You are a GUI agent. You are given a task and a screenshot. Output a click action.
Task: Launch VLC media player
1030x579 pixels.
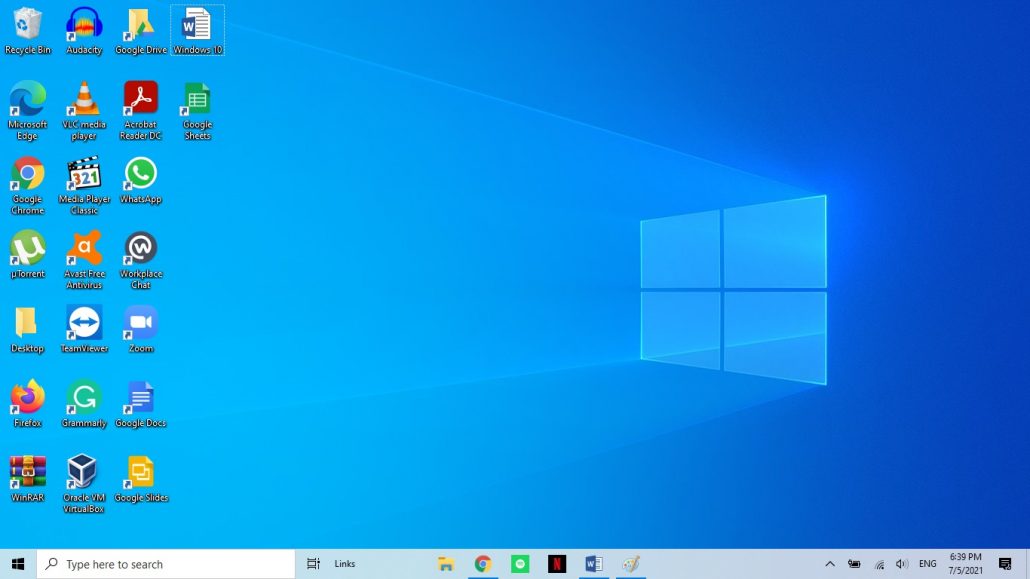[84, 100]
